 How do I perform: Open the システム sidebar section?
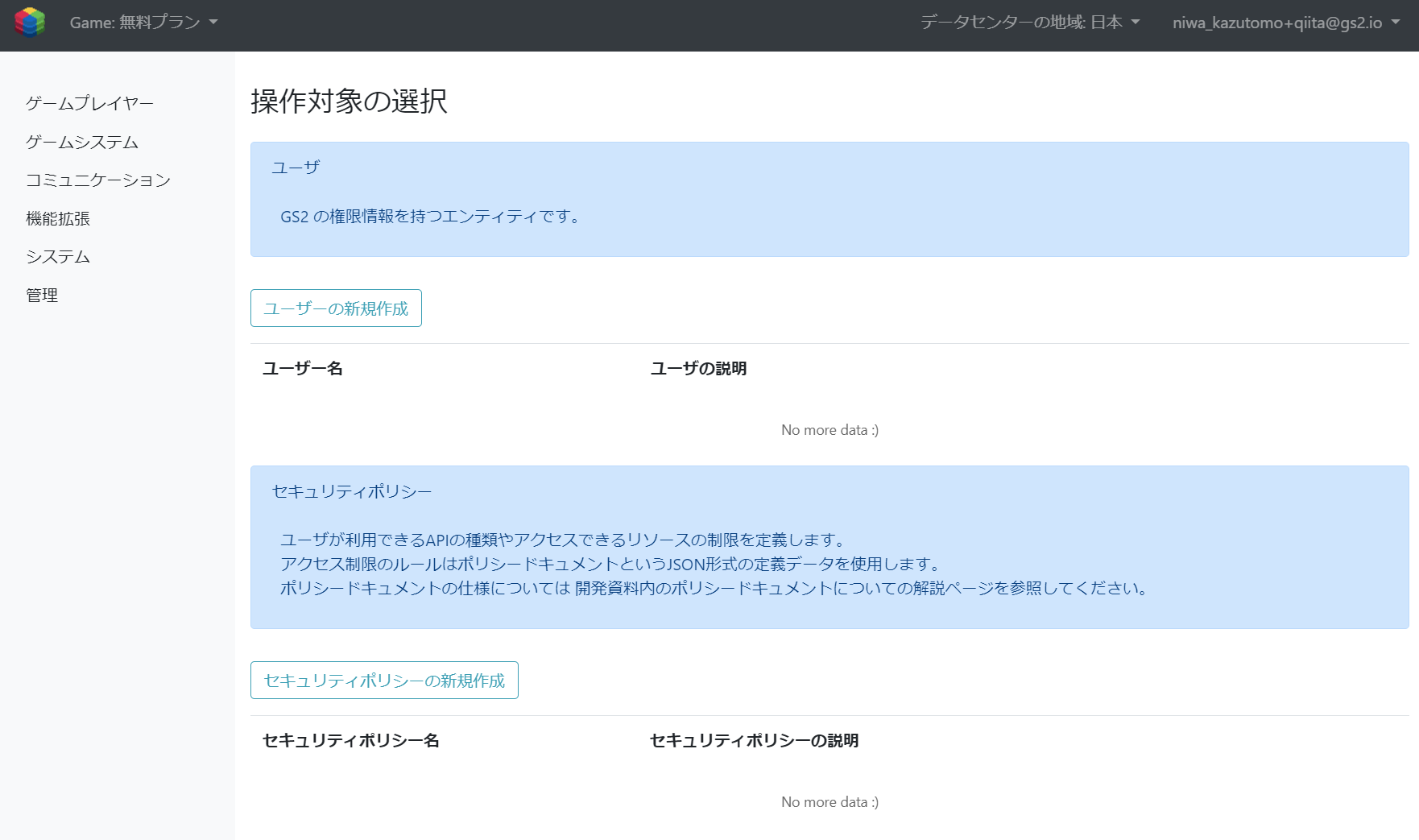pyautogui.click(x=58, y=256)
